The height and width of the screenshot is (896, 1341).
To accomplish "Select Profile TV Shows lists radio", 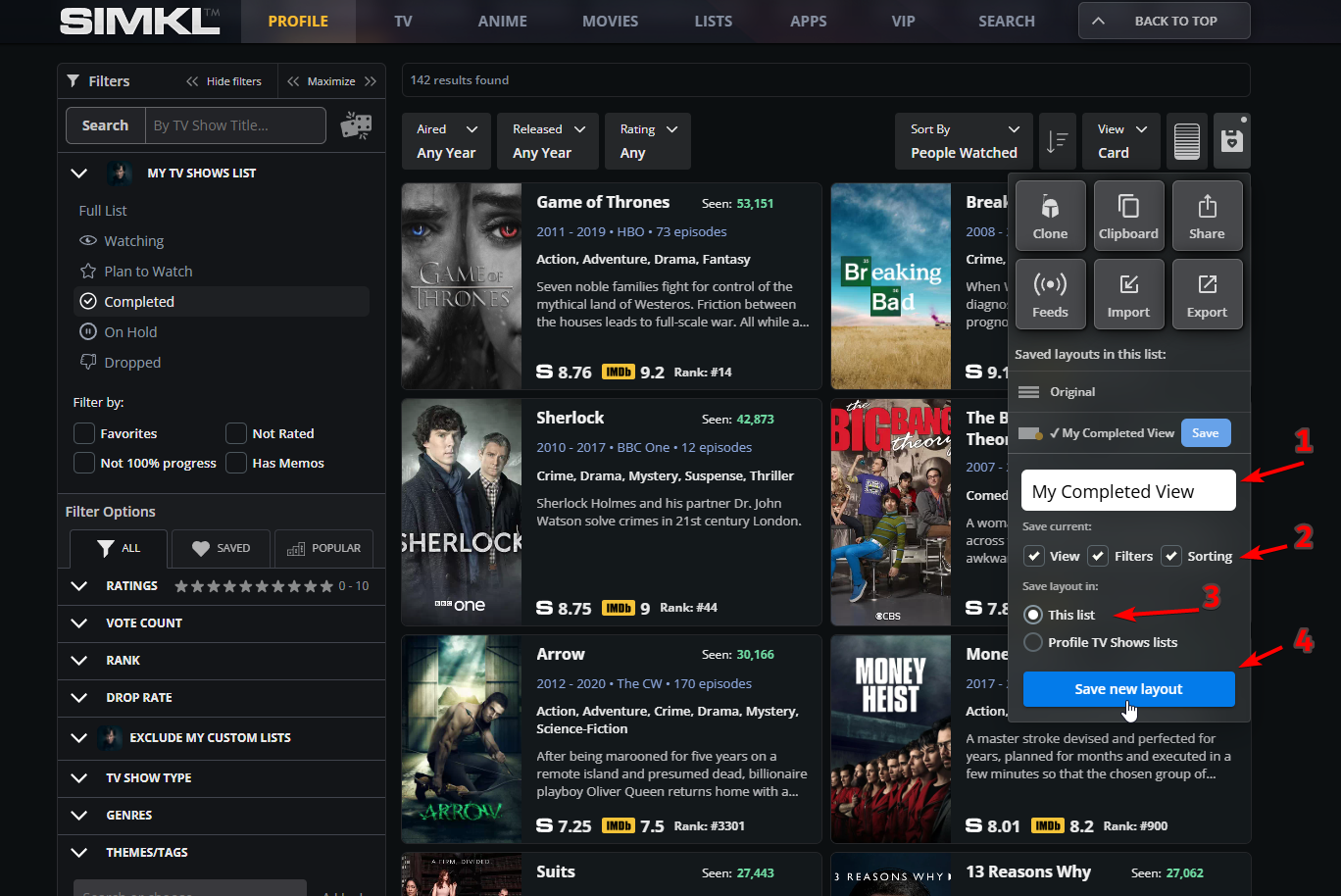I will click(x=1033, y=642).
